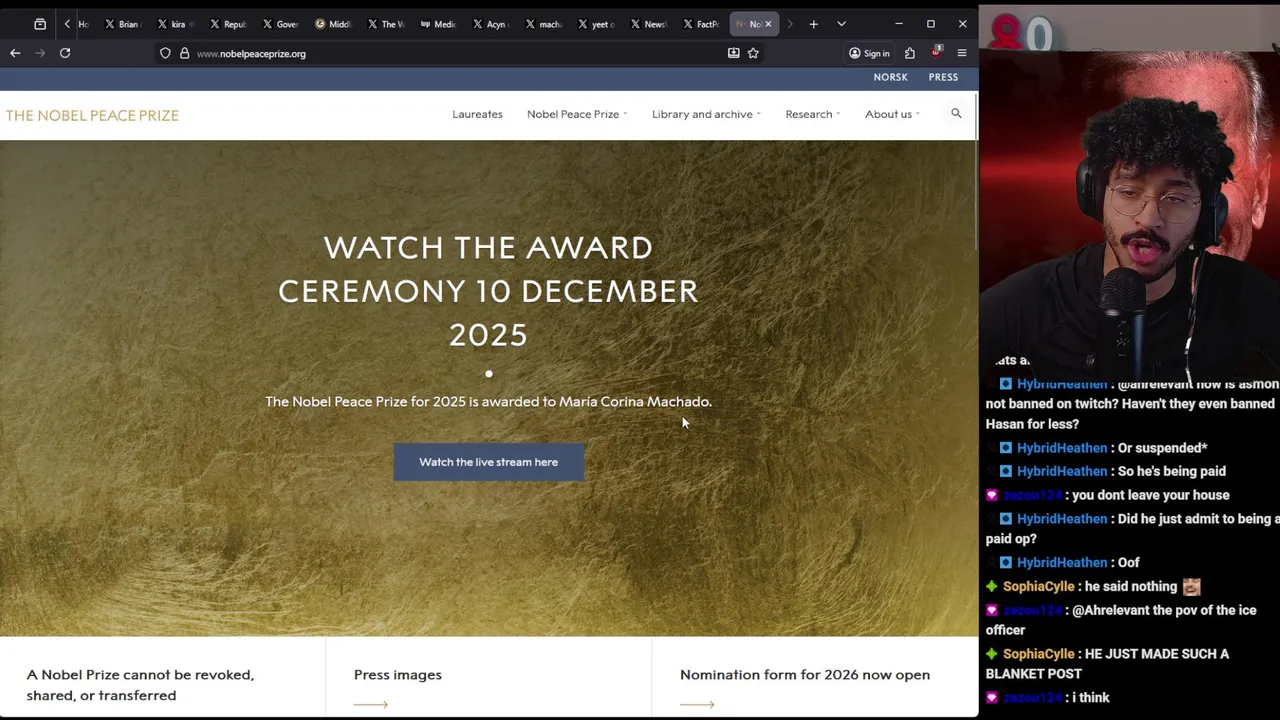The width and height of the screenshot is (1280, 720).
Task: Click the site security padlock icon
Action: point(184,53)
